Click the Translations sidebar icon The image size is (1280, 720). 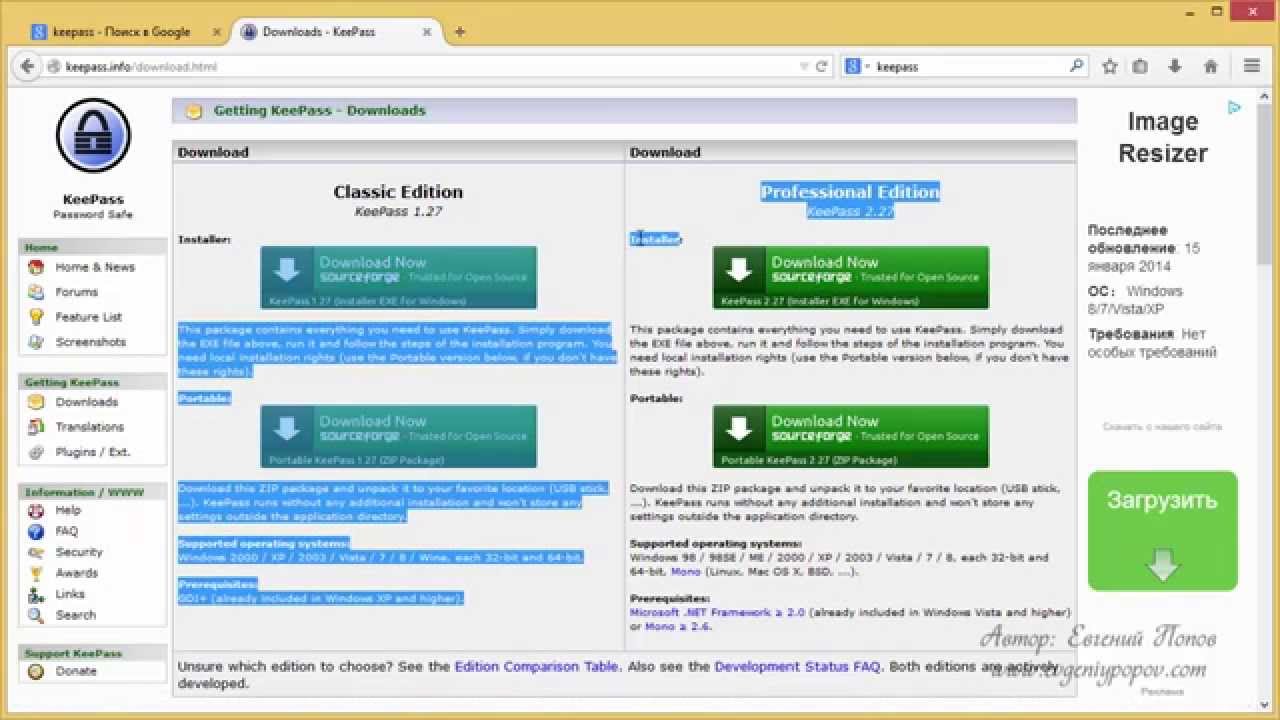(36, 427)
